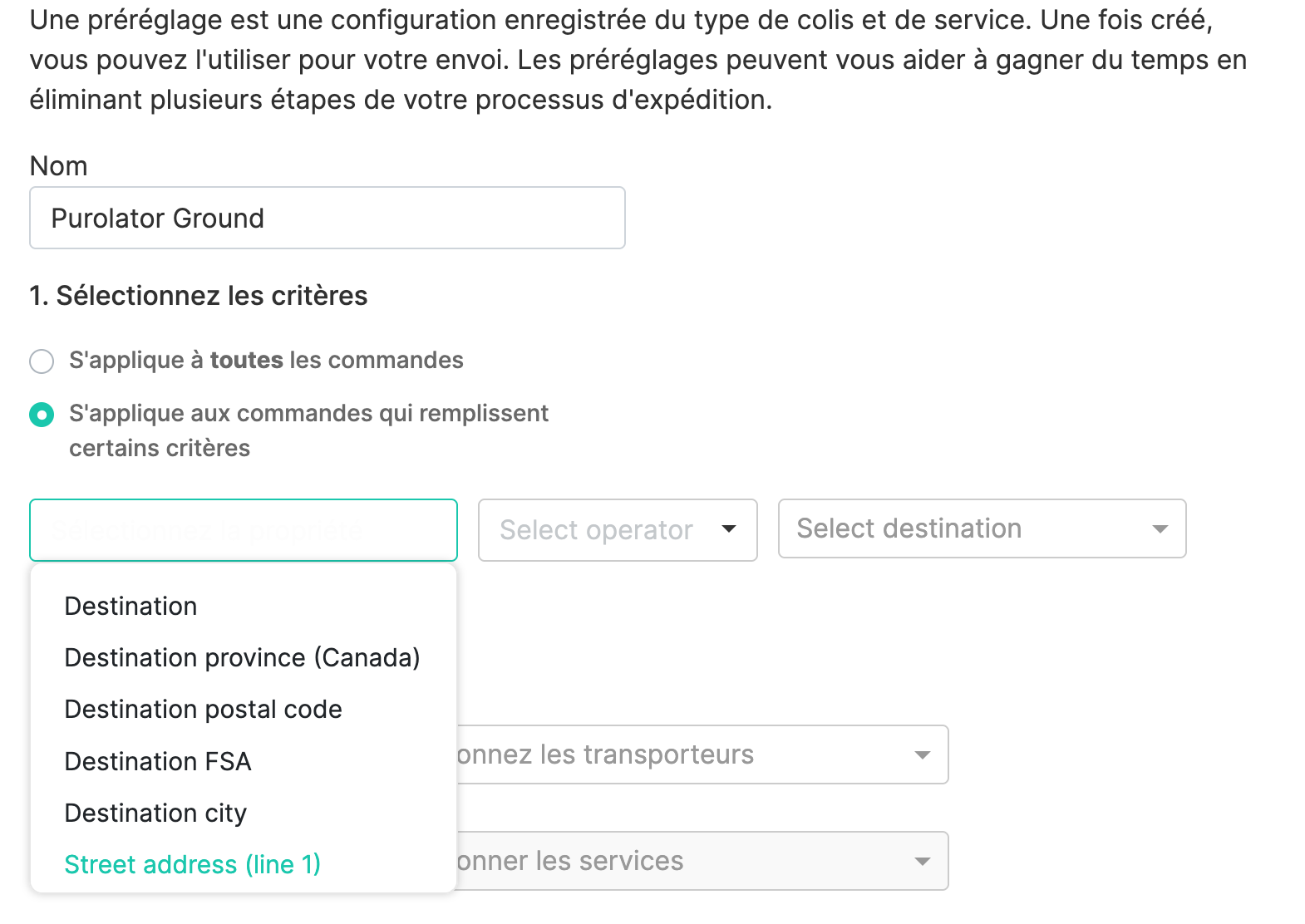Click the caret arrow of the services field
The image size is (1305, 924).
(x=922, y=862)
